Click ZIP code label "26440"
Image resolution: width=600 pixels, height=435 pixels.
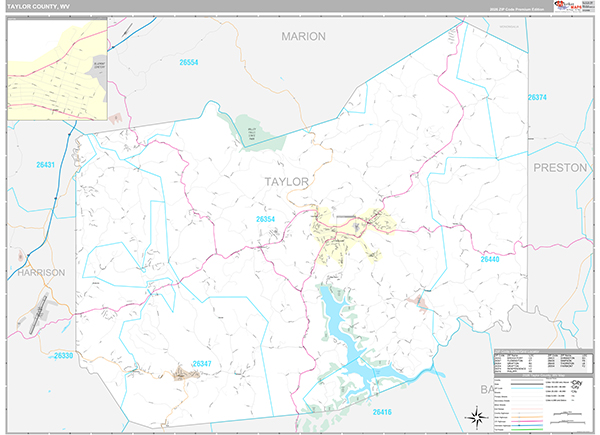coord(490,259)
